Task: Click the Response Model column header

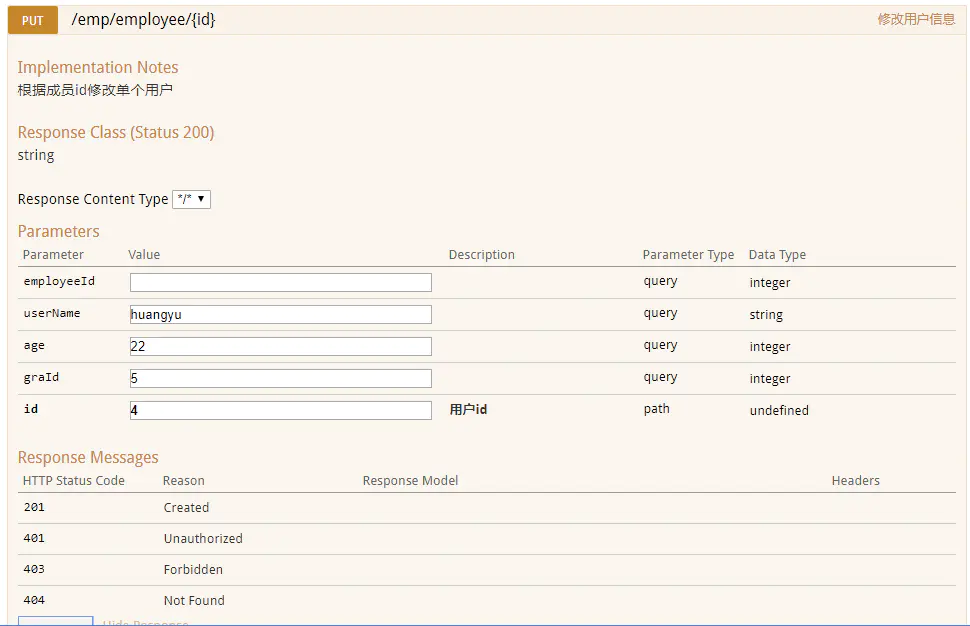Action: (x=410, y=481)
